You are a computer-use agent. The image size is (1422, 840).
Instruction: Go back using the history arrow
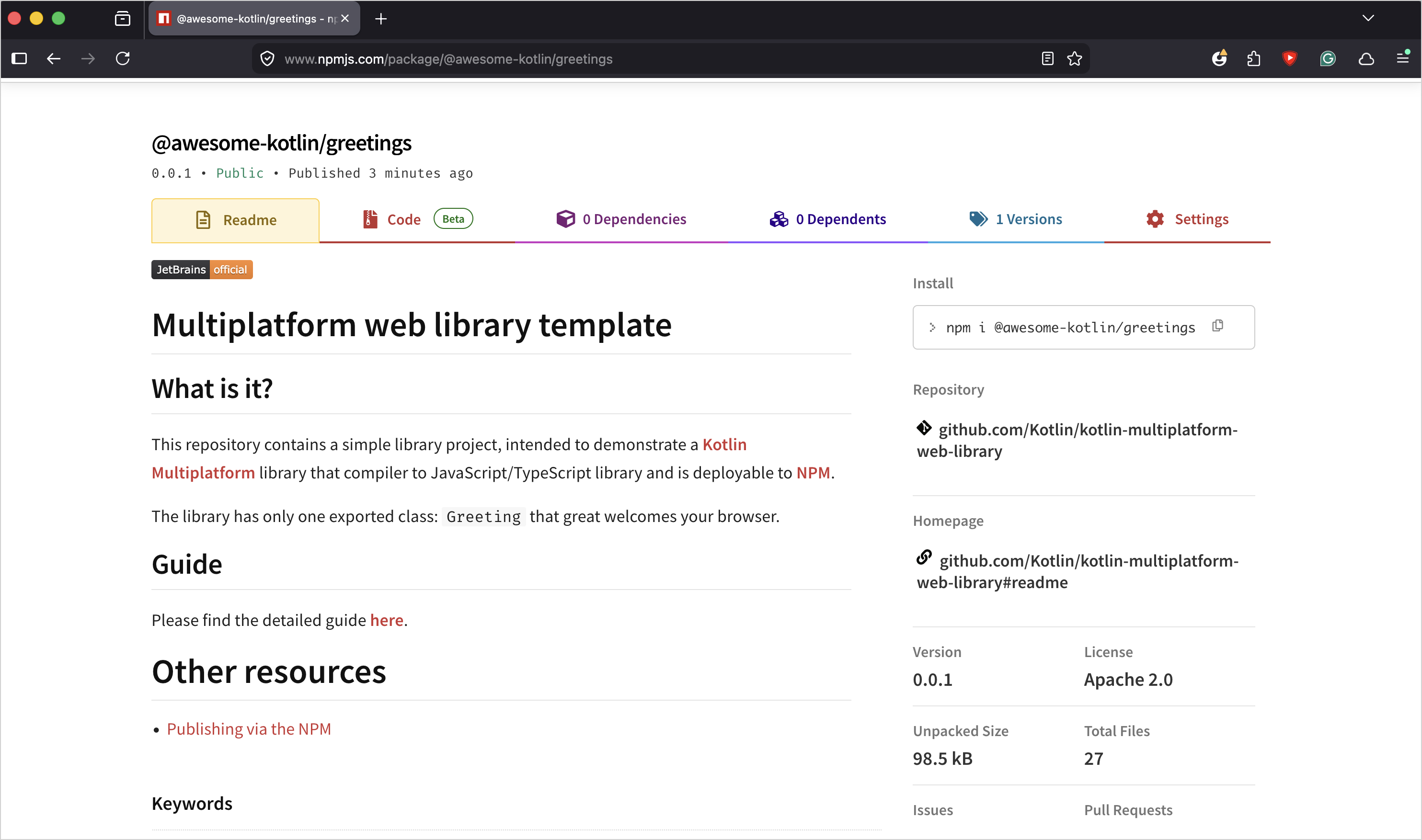click(53, 58)
